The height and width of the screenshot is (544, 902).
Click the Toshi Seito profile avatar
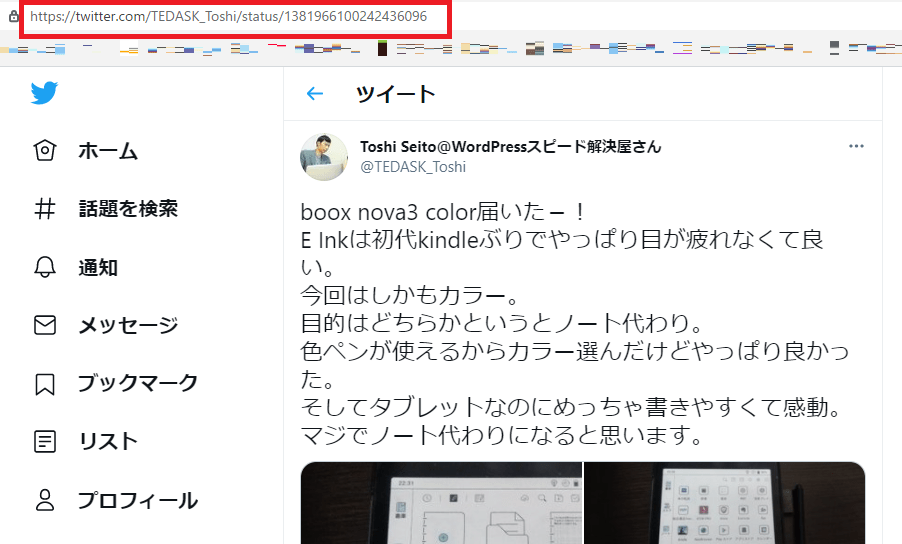coord(324,156)
